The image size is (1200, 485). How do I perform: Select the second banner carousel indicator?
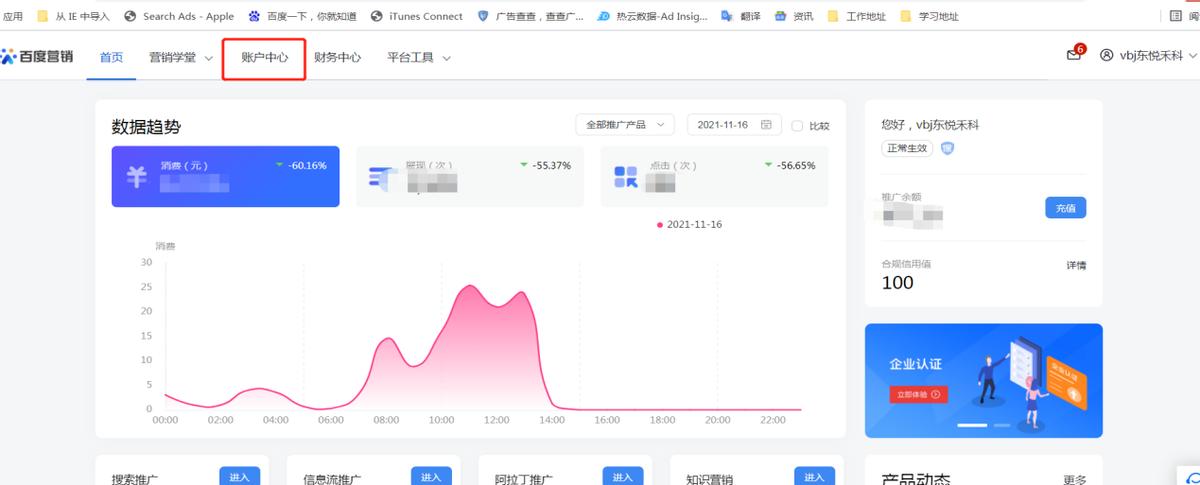point(1002,425)
